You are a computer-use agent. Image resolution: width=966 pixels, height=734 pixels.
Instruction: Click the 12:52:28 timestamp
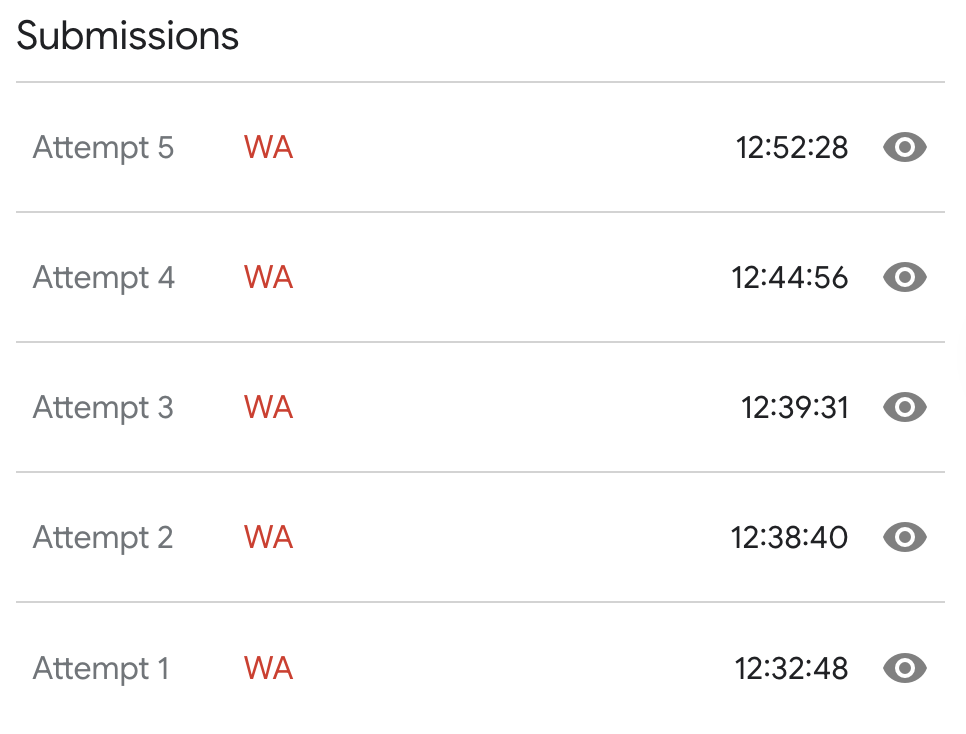pos(792,148)
